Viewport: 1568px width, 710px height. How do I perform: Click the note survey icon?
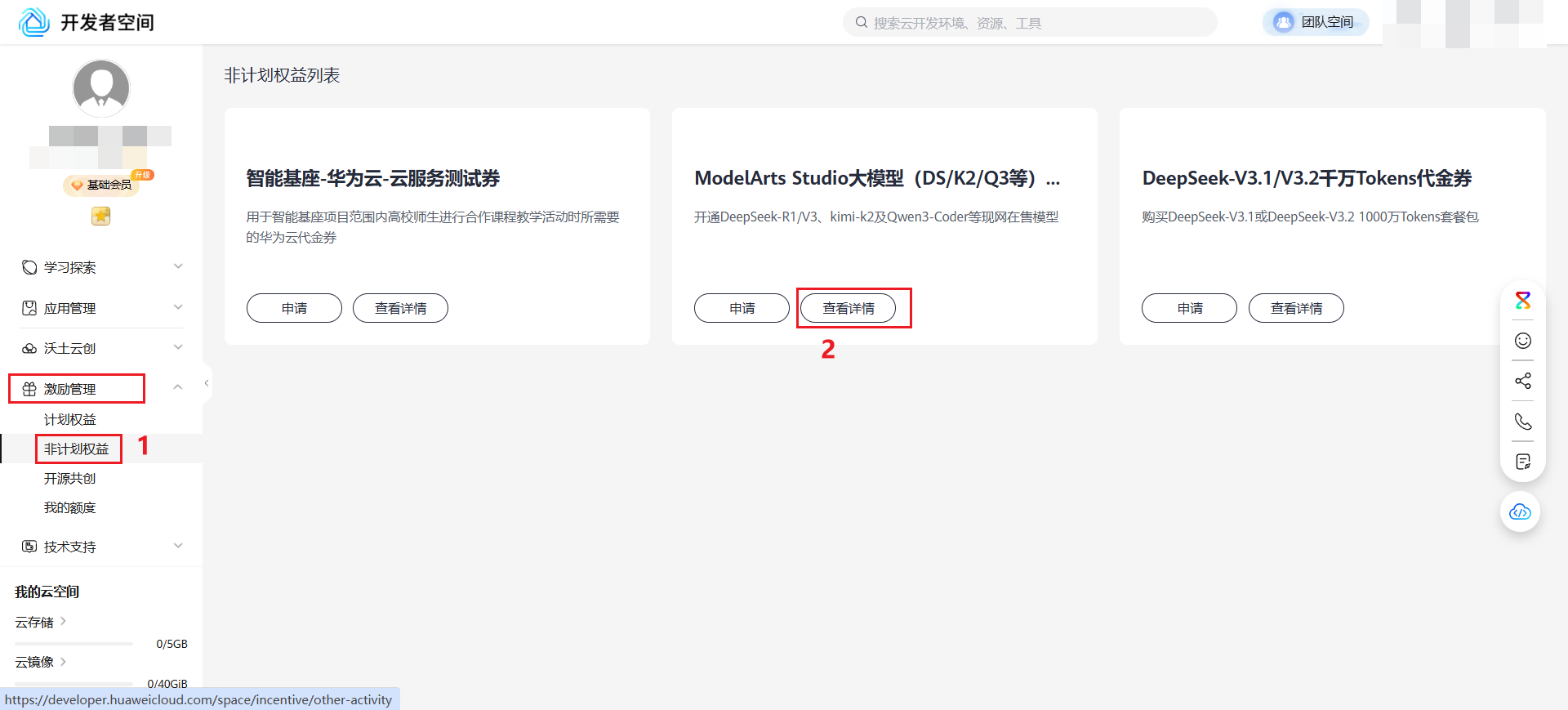coord(1523,462)
